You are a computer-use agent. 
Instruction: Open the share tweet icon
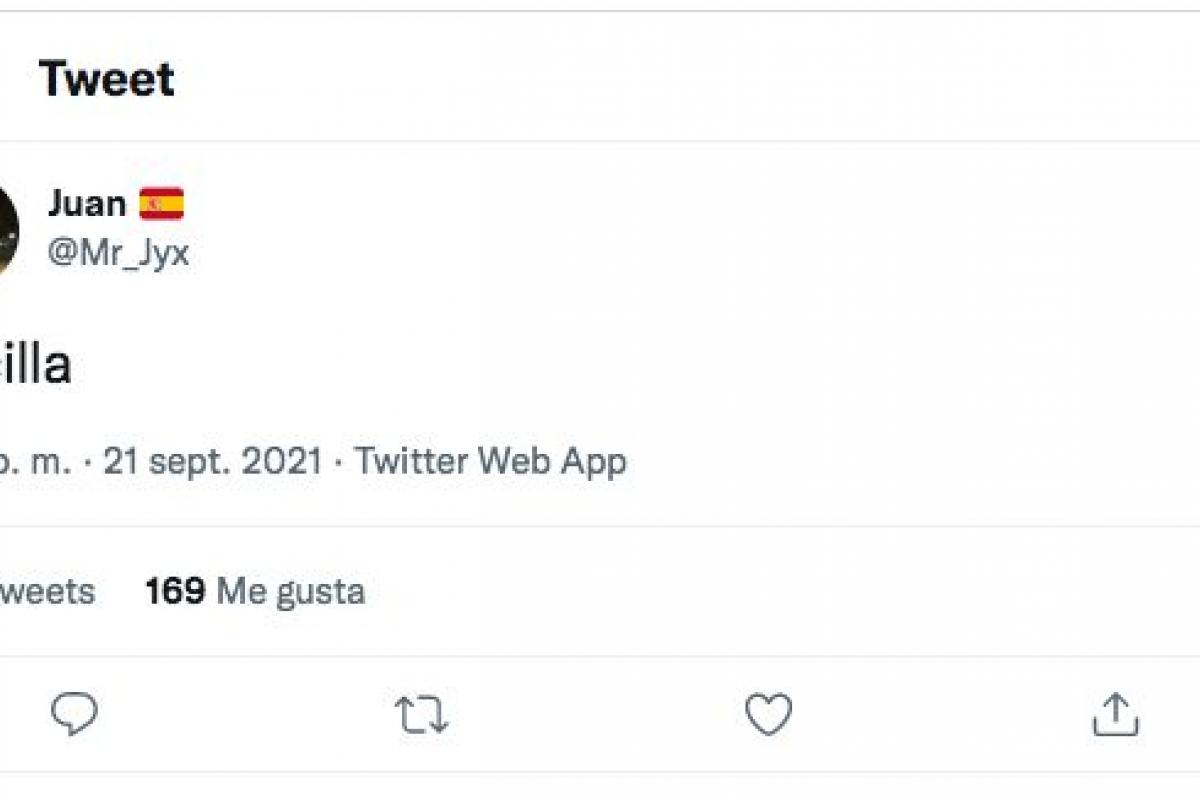coord(1115,715)
